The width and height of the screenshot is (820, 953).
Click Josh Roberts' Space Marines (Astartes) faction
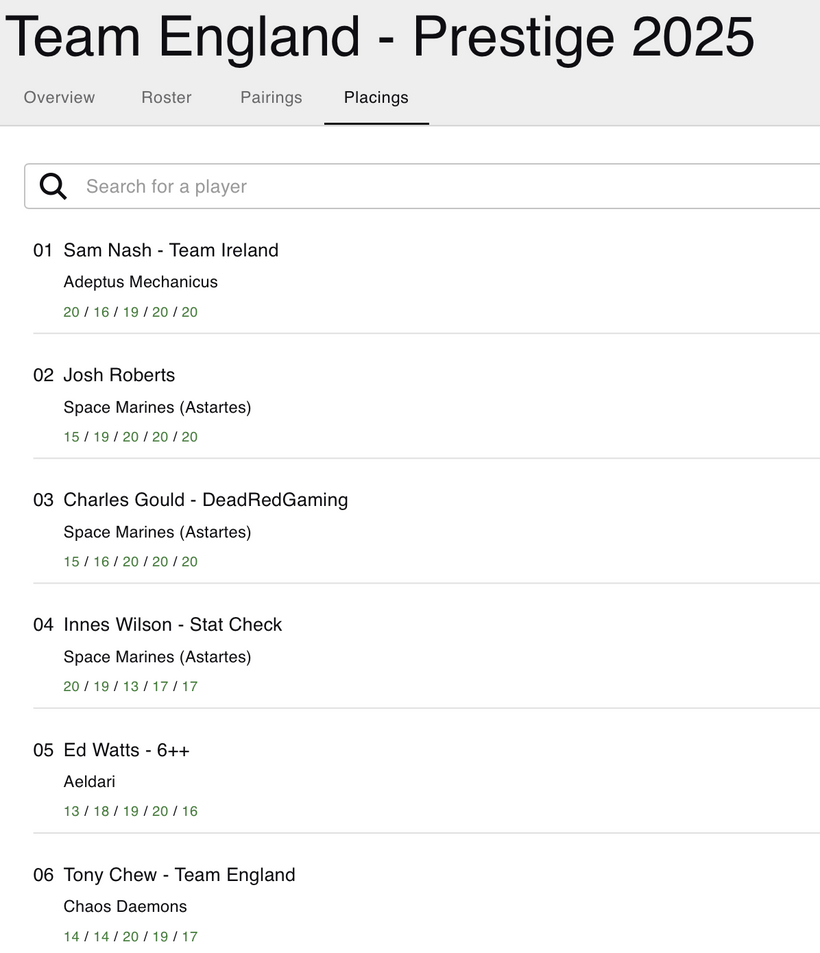click(157, 407)
